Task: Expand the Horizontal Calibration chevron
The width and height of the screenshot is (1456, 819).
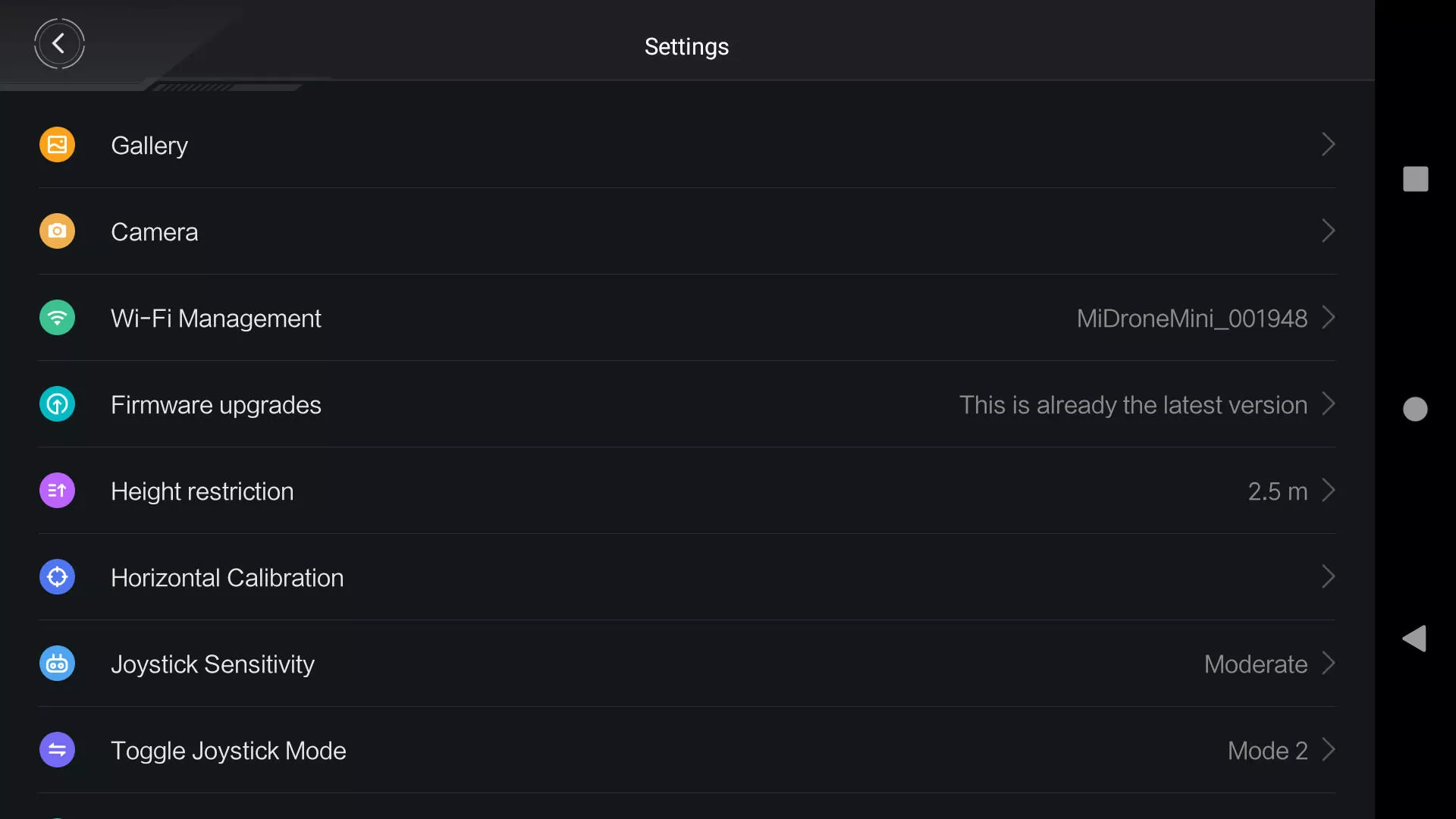Action: click(x=1328, y=577)
